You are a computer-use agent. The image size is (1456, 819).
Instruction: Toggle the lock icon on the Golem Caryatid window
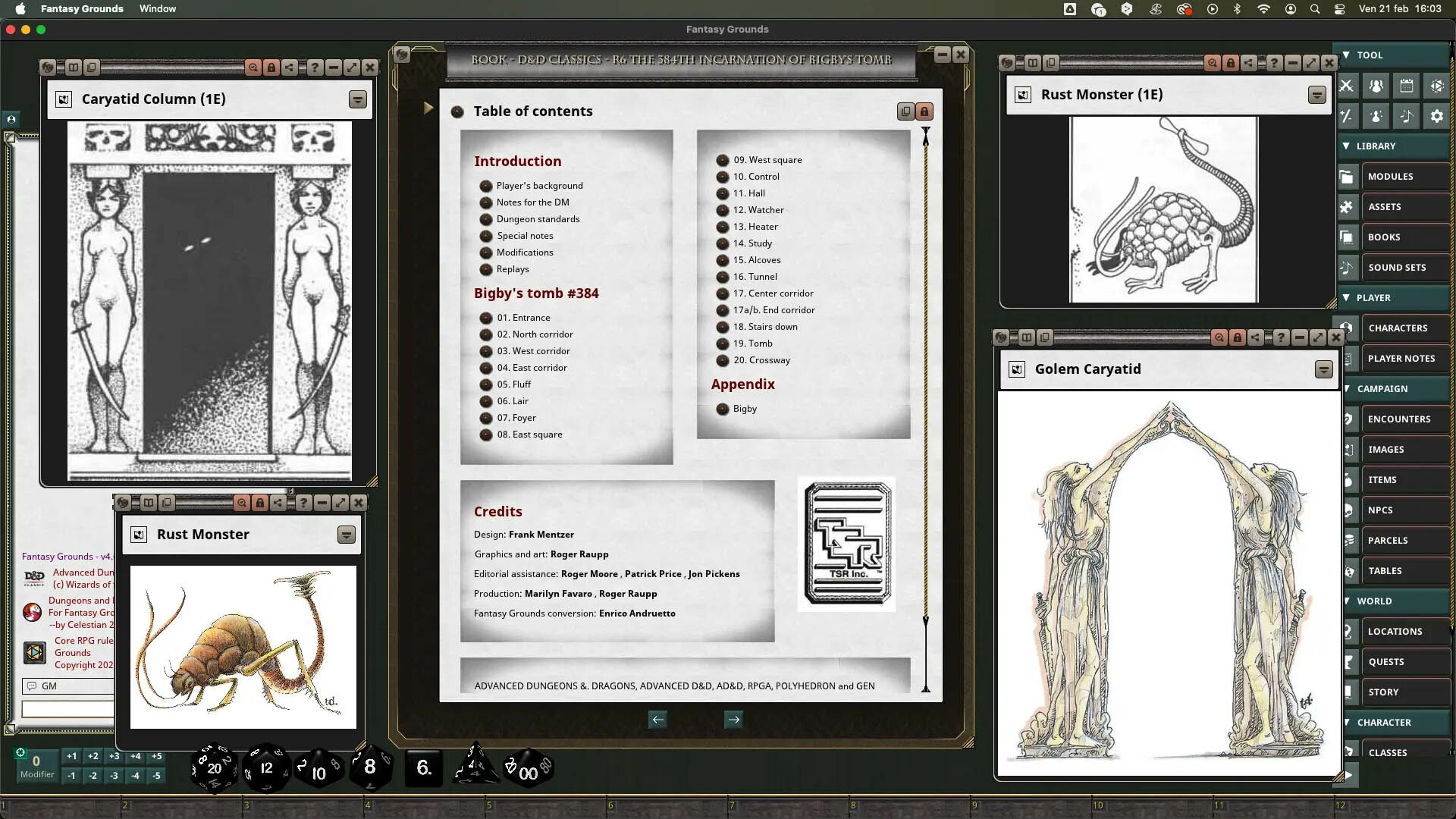pyautogui.click(x=1237, y=338)
